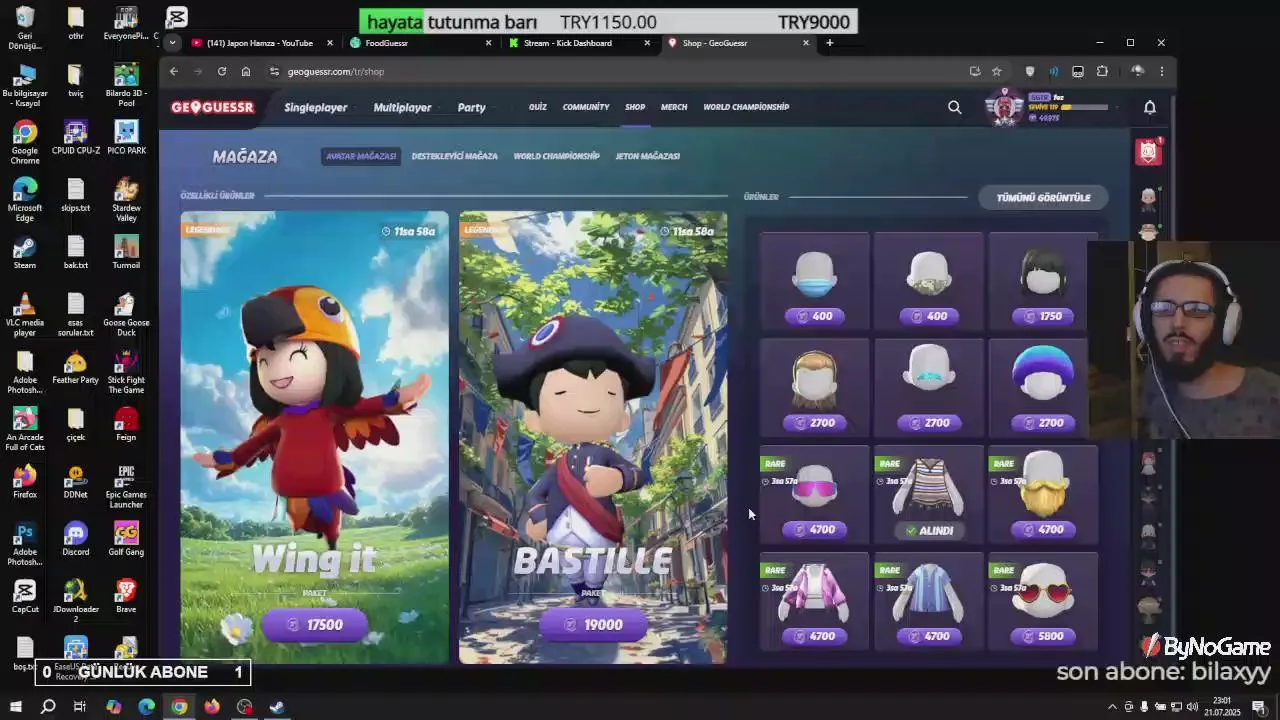Click Steam icon in taskbar
This screenshot has height=720, width=1280.
point(277,707)
